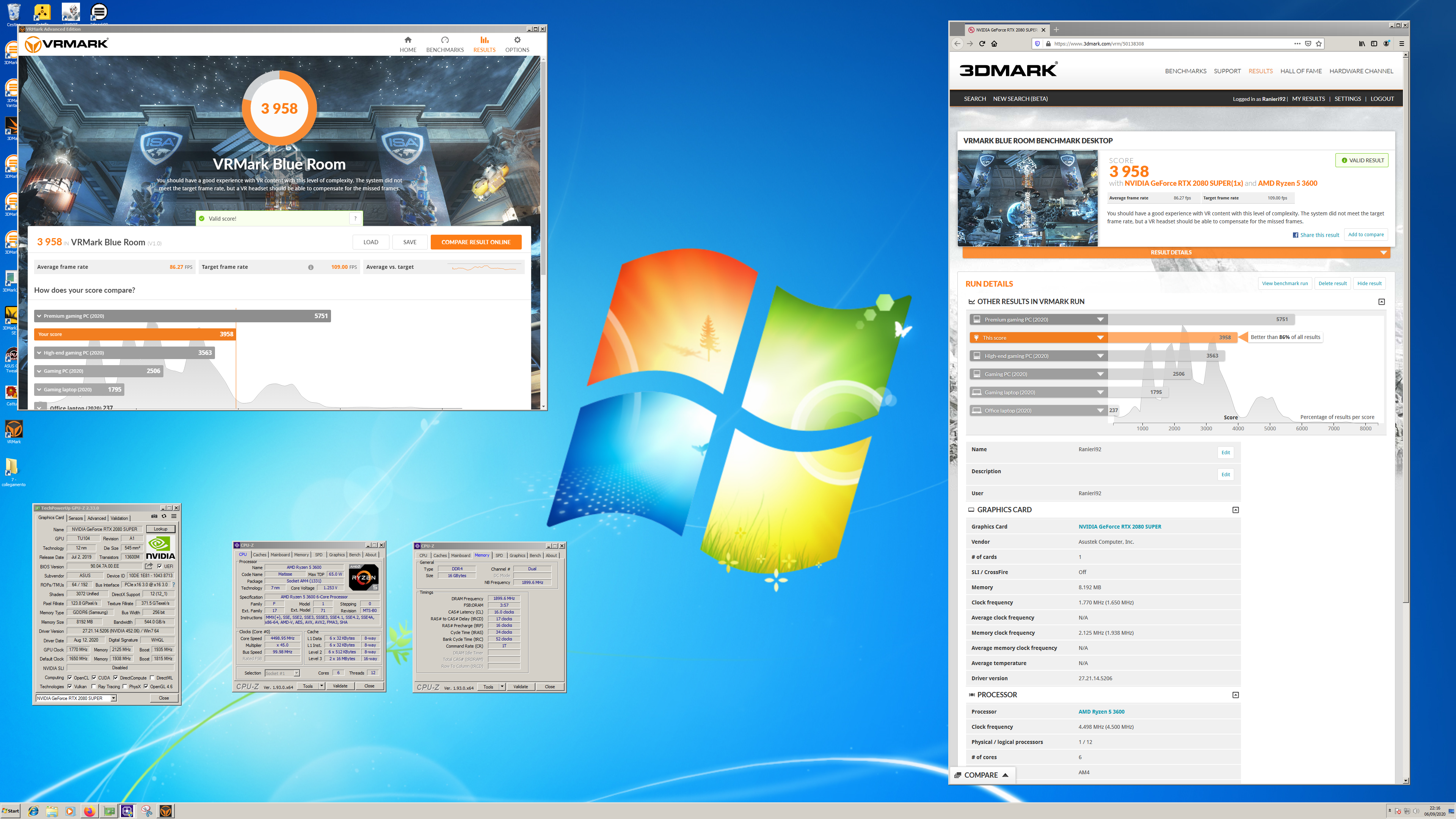The width and height of the screenshot is (1456, 819).
Task: Open Tools dropdown arrow in CPU-Z CPU window
Action: coord(322,686)
